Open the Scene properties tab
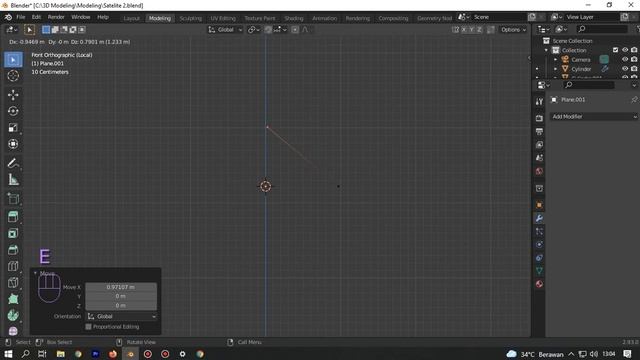 click(x=539, y=158)
